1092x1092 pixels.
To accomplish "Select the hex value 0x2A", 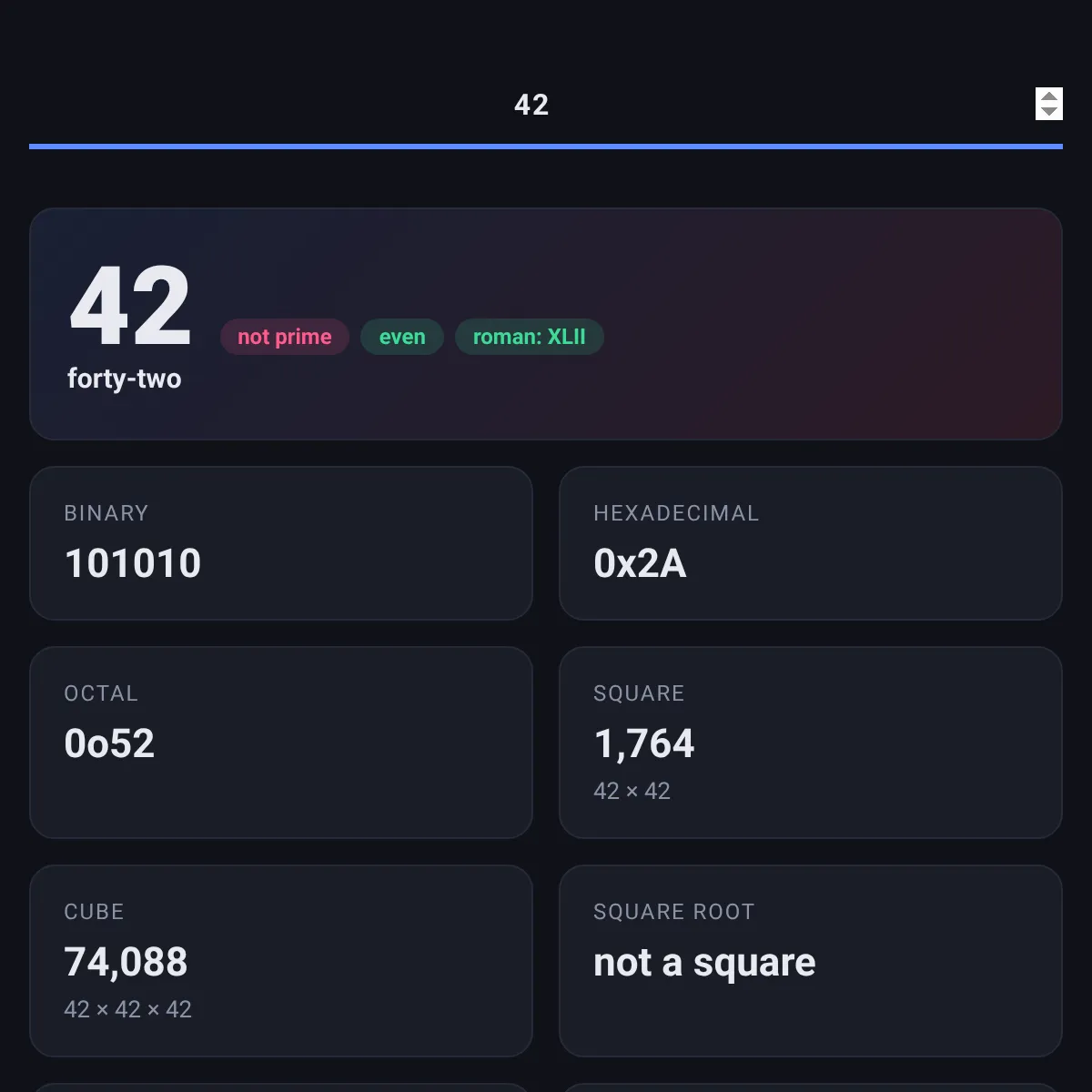I will 640,563.
